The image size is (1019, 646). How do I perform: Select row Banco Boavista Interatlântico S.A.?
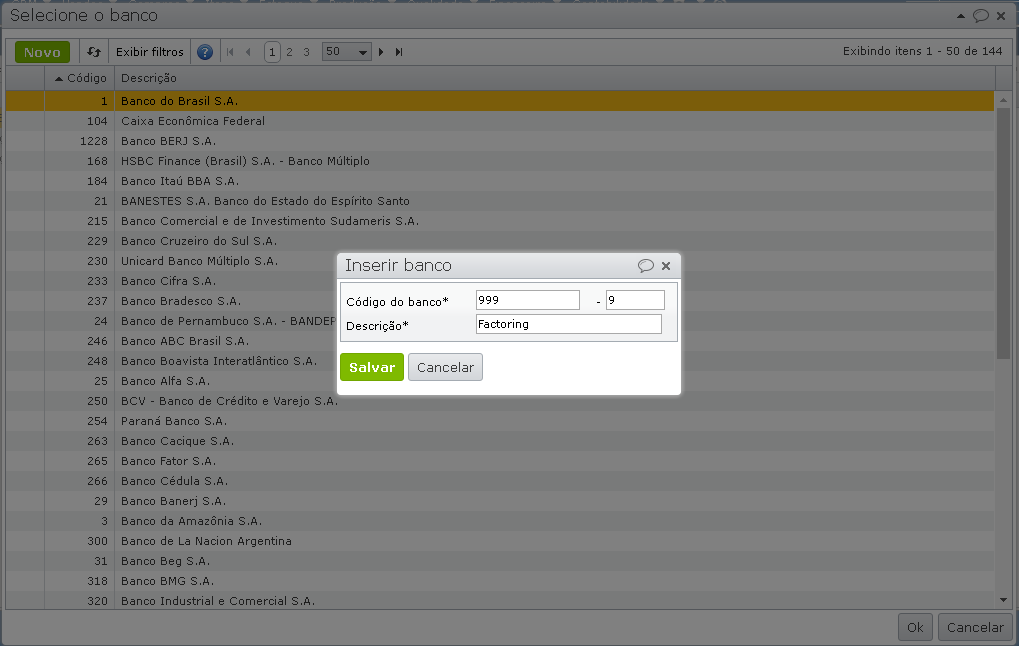point(500,361)
